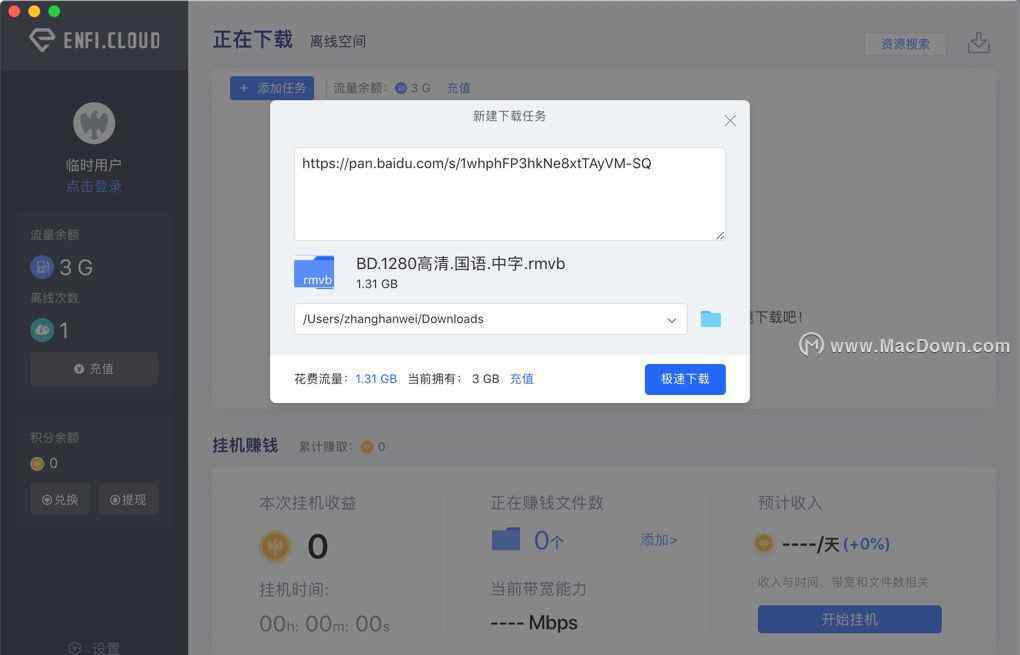
Task: Click the download tray icon at top right
Action: point(979,43)
